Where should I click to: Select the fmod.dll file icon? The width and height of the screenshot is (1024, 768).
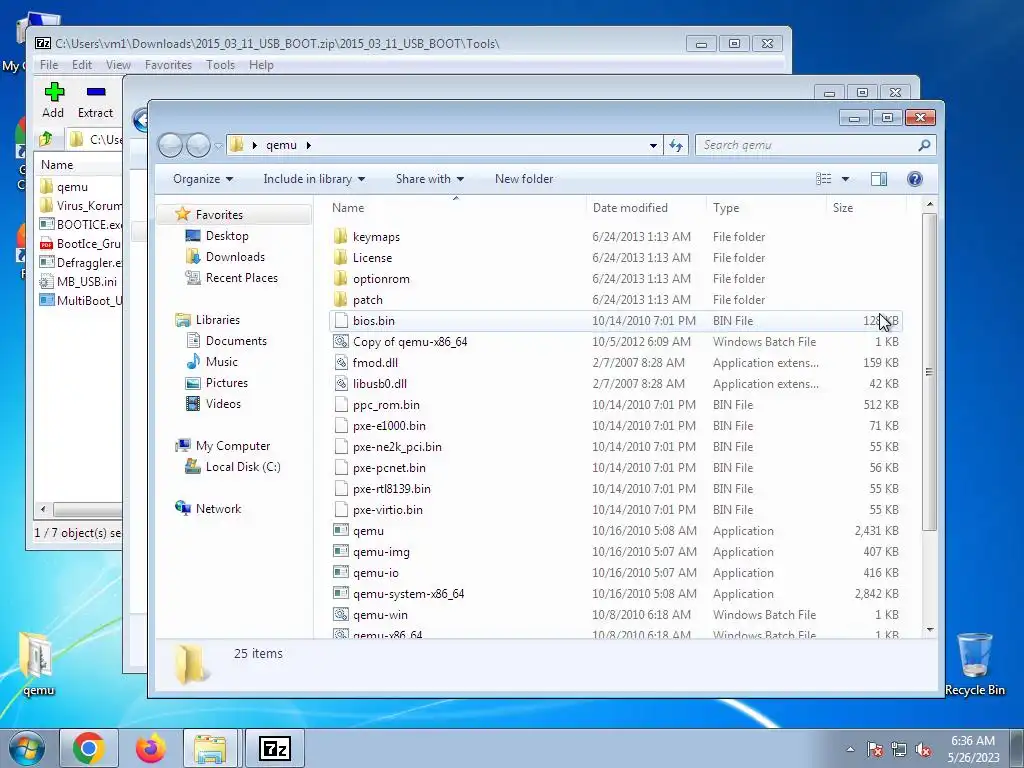point(340,362)
